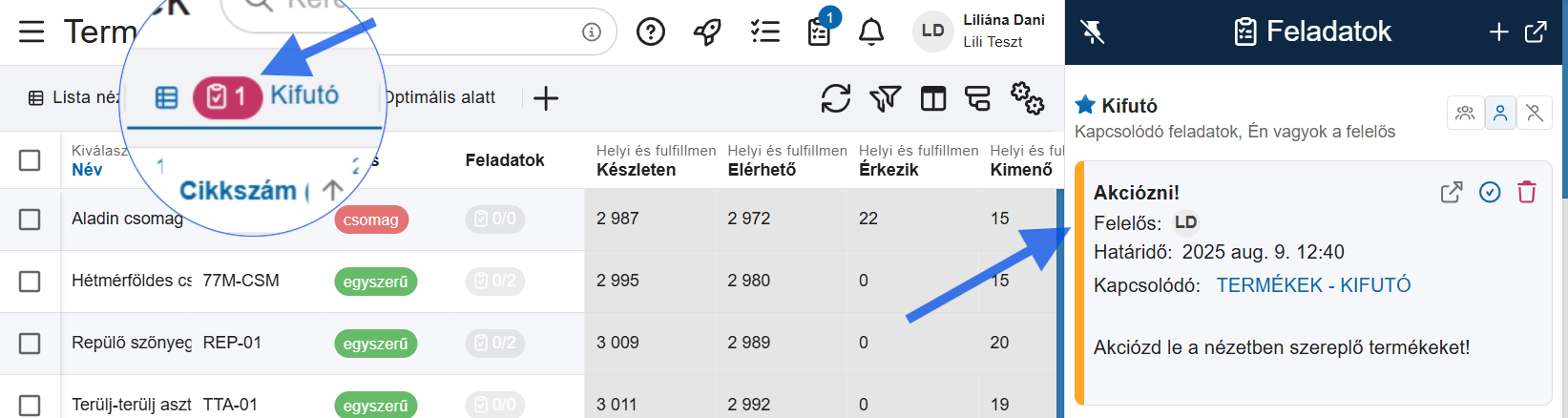Screen dimensions: 1568x418
Task: Sort the table by Készleten column
Action: pos(636,170)
